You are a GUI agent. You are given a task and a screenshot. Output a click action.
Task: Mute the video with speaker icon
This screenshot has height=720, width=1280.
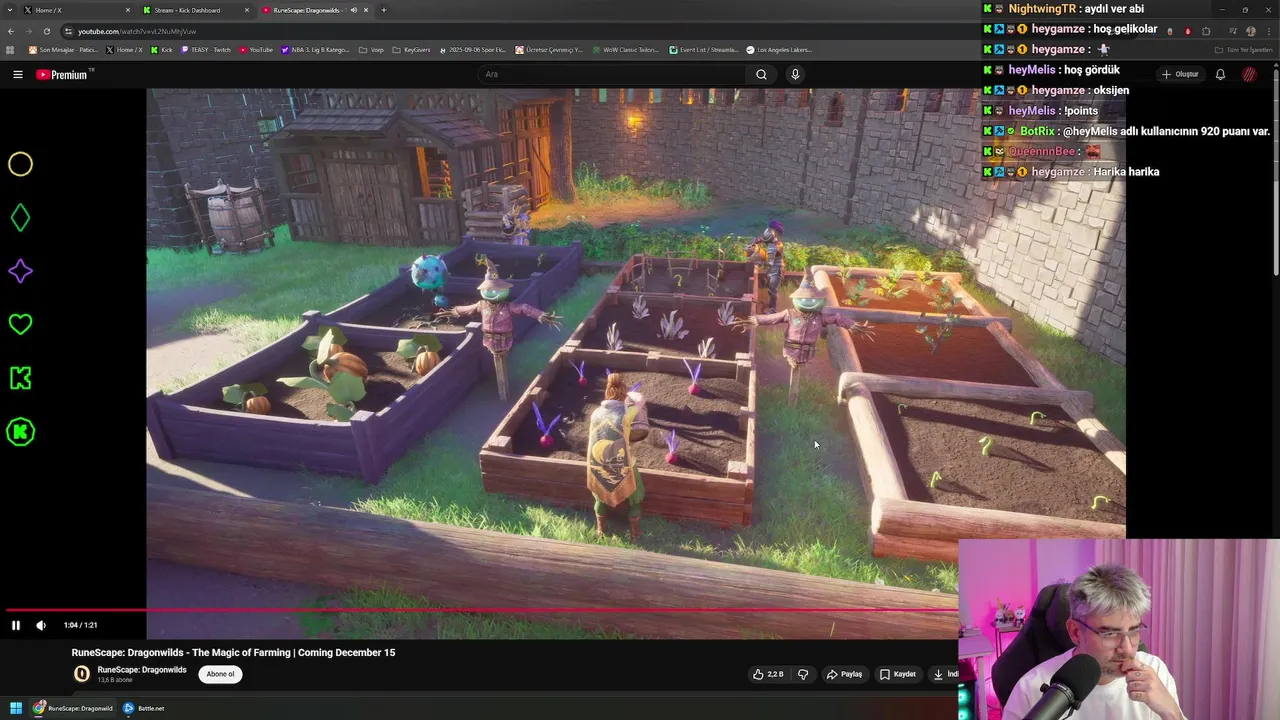click(41, 625)
